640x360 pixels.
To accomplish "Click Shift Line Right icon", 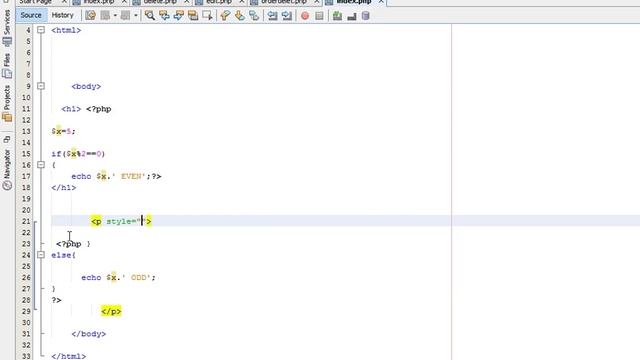I will [x=287, y=16].
